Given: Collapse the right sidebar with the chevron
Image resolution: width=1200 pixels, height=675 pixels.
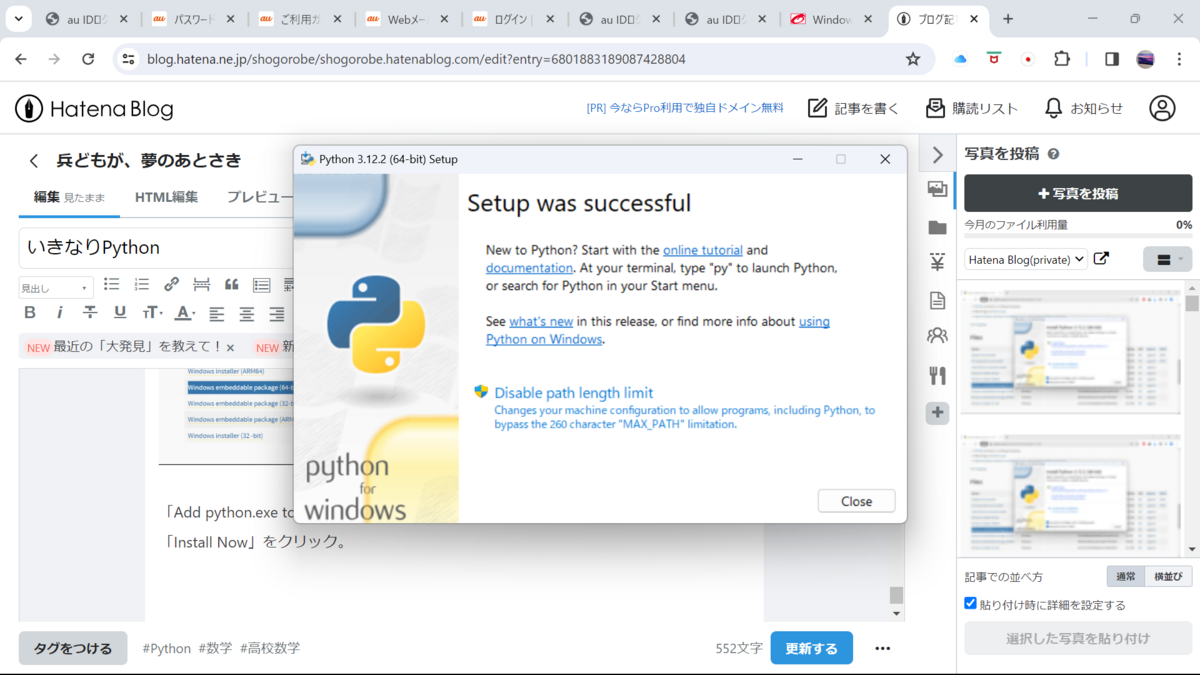Looking at the screenshot, I should tap(937, 155).
